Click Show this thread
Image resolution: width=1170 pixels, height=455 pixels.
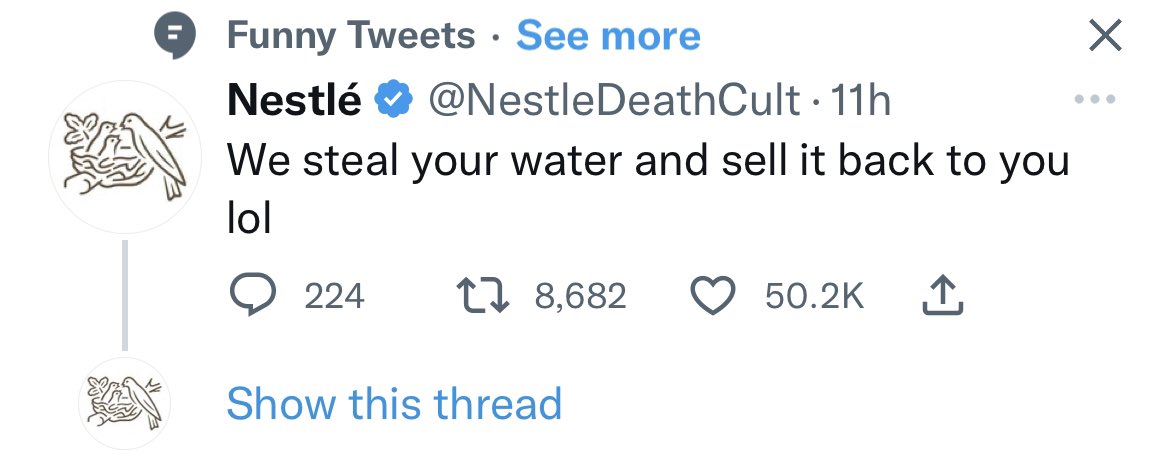click(393, 404)
